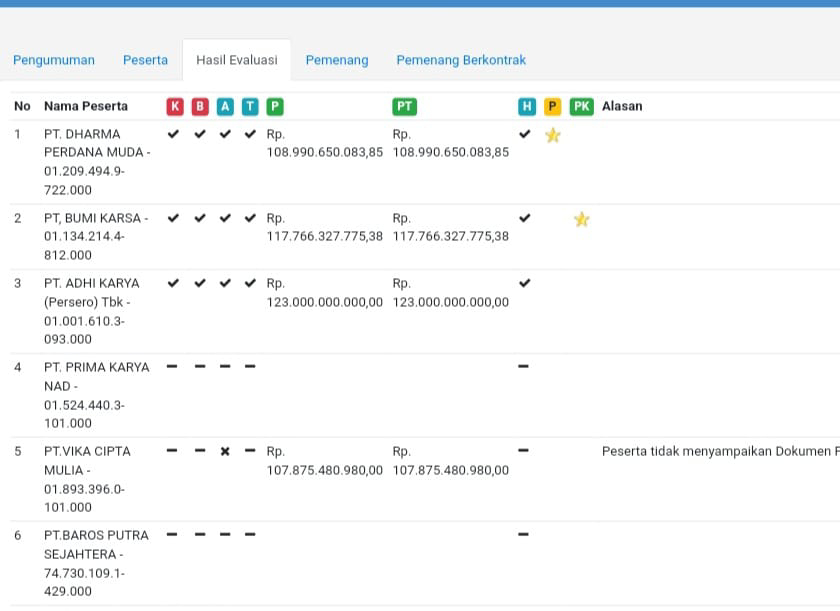The image size is (840, 611).
Task: Click the H dash for PT.VIKA CIPTA MULIA
Action: 523,450
